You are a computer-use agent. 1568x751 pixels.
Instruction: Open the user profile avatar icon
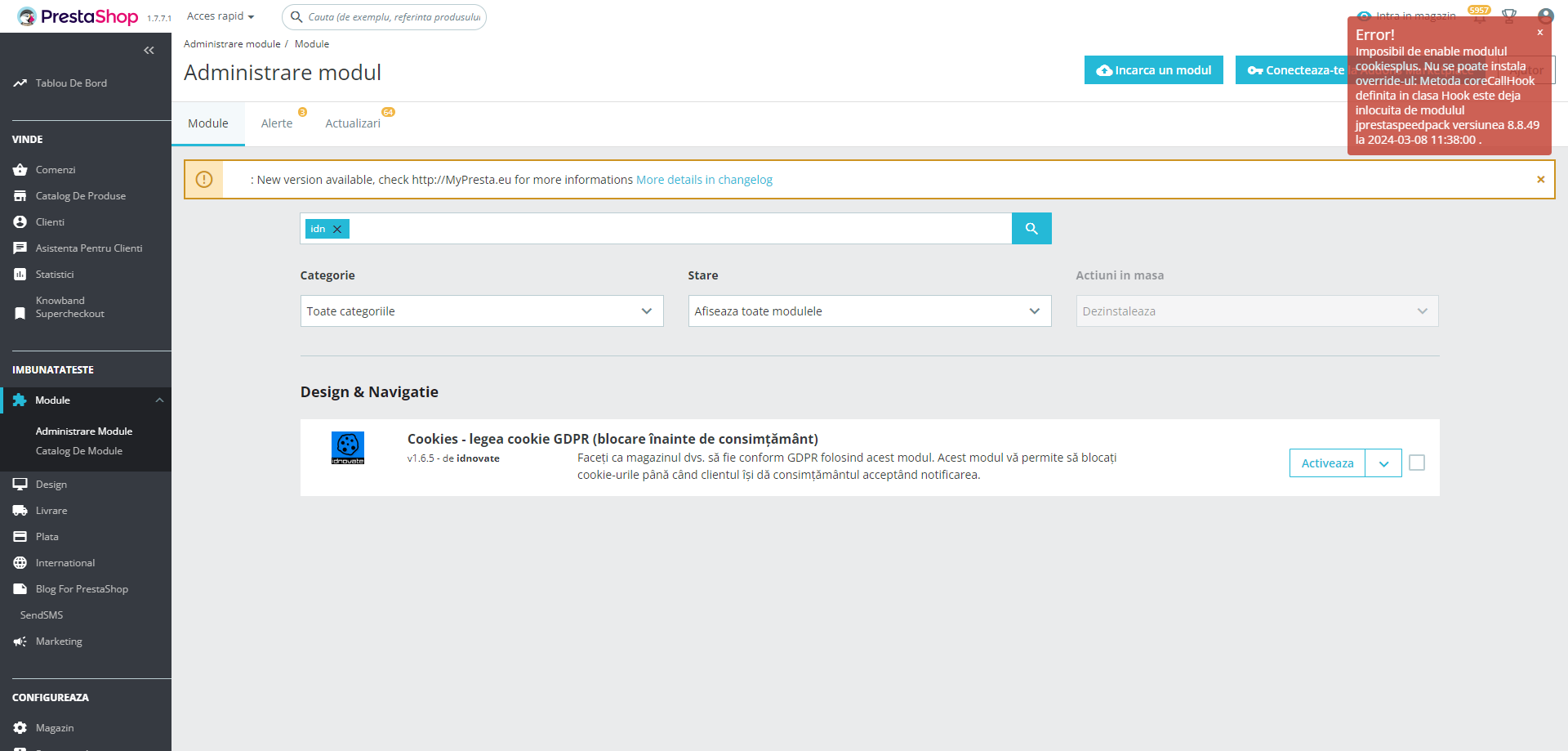click(1545, 16)
